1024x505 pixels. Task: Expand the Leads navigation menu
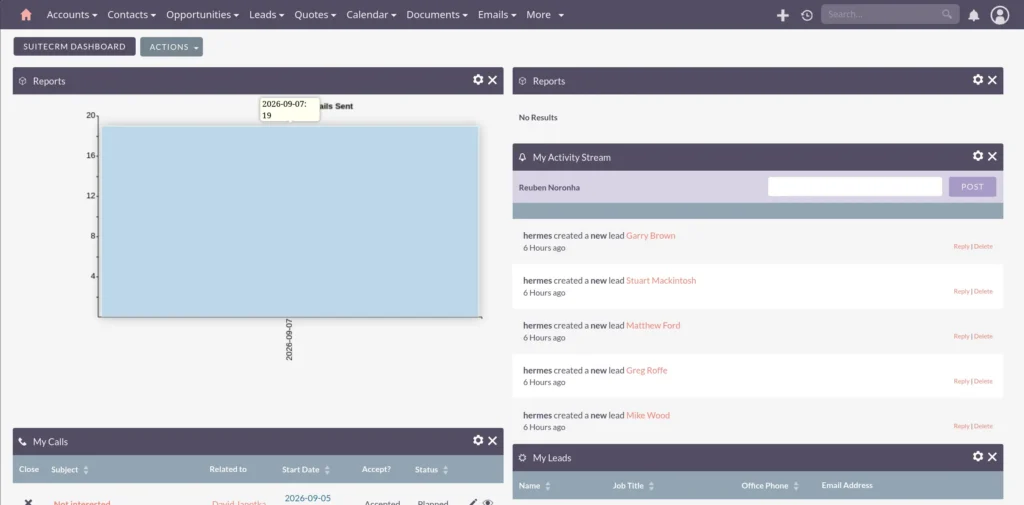pos(267,14)
